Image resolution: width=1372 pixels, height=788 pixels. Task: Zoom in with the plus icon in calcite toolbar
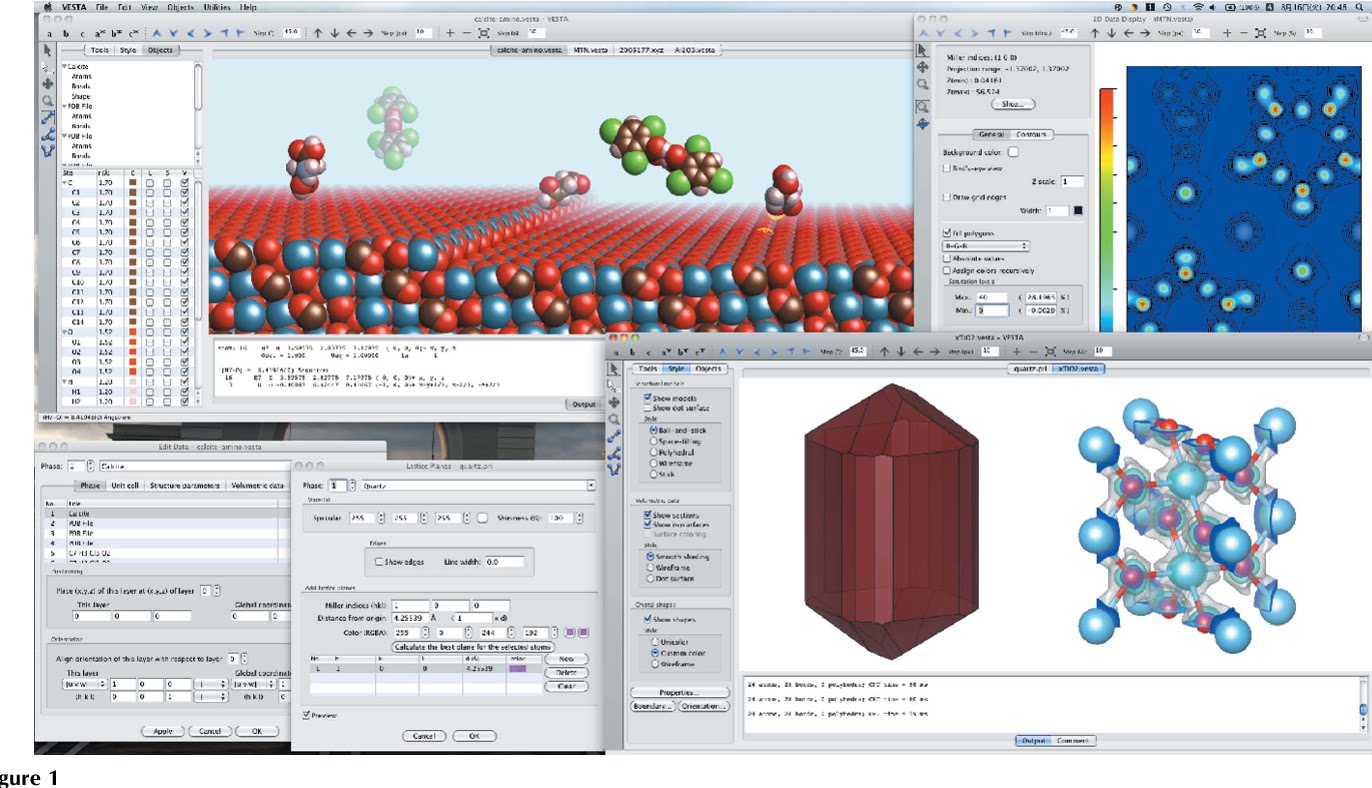point(451,32)
